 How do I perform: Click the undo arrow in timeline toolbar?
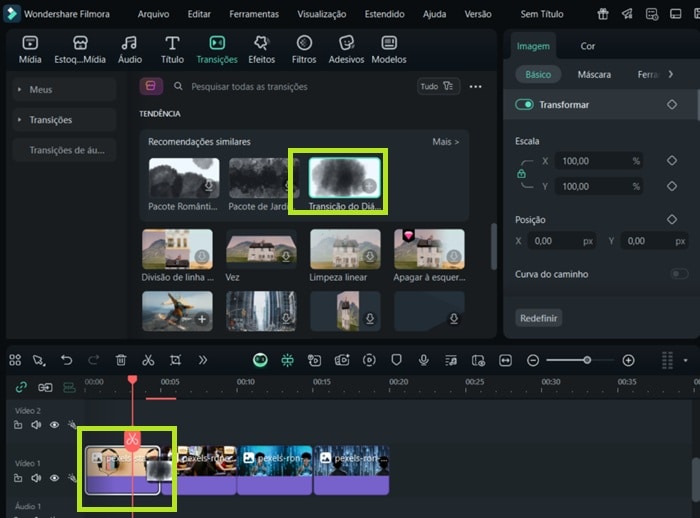[67, 360]
